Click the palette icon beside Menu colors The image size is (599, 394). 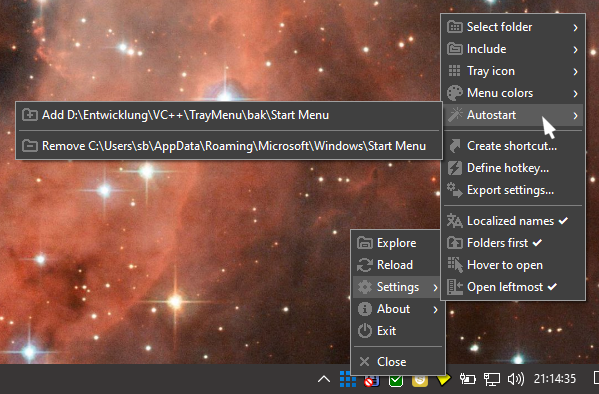[x=455, y=93]
